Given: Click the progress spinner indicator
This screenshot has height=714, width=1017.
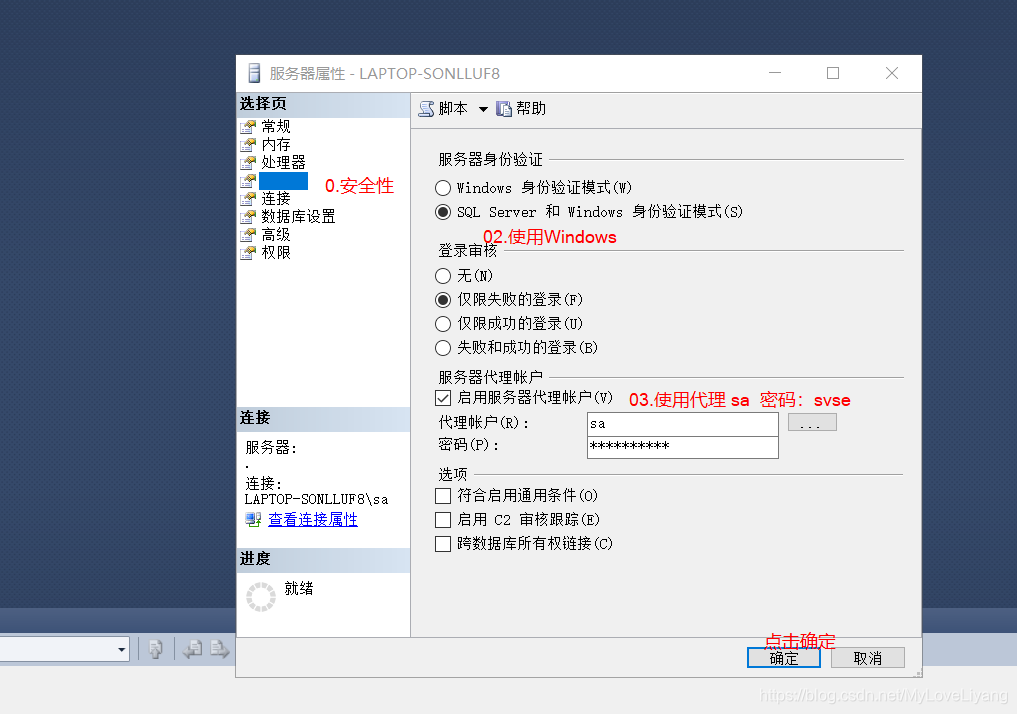Looking at the screenshot, I should 261,597.
